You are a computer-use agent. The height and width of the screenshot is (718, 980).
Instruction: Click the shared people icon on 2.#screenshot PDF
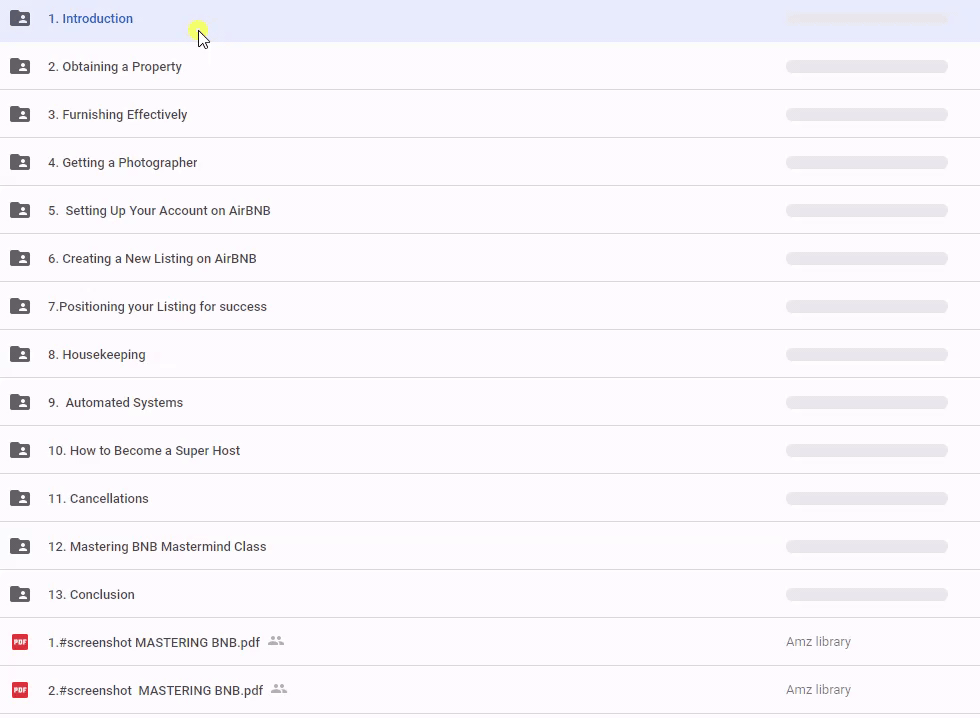tap(279, 689)
